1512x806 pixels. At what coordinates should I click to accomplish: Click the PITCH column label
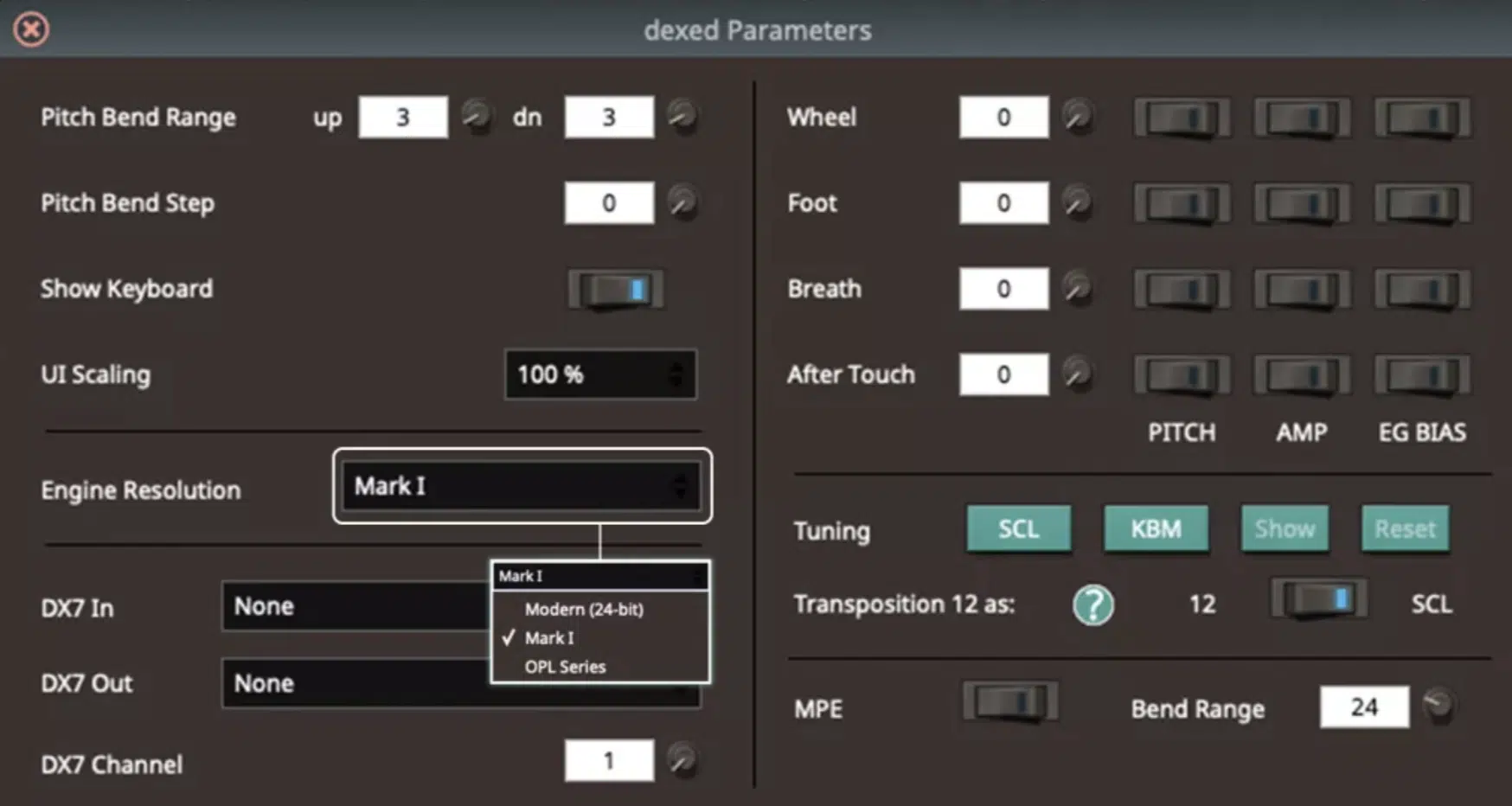click(x=1182, y=432)
